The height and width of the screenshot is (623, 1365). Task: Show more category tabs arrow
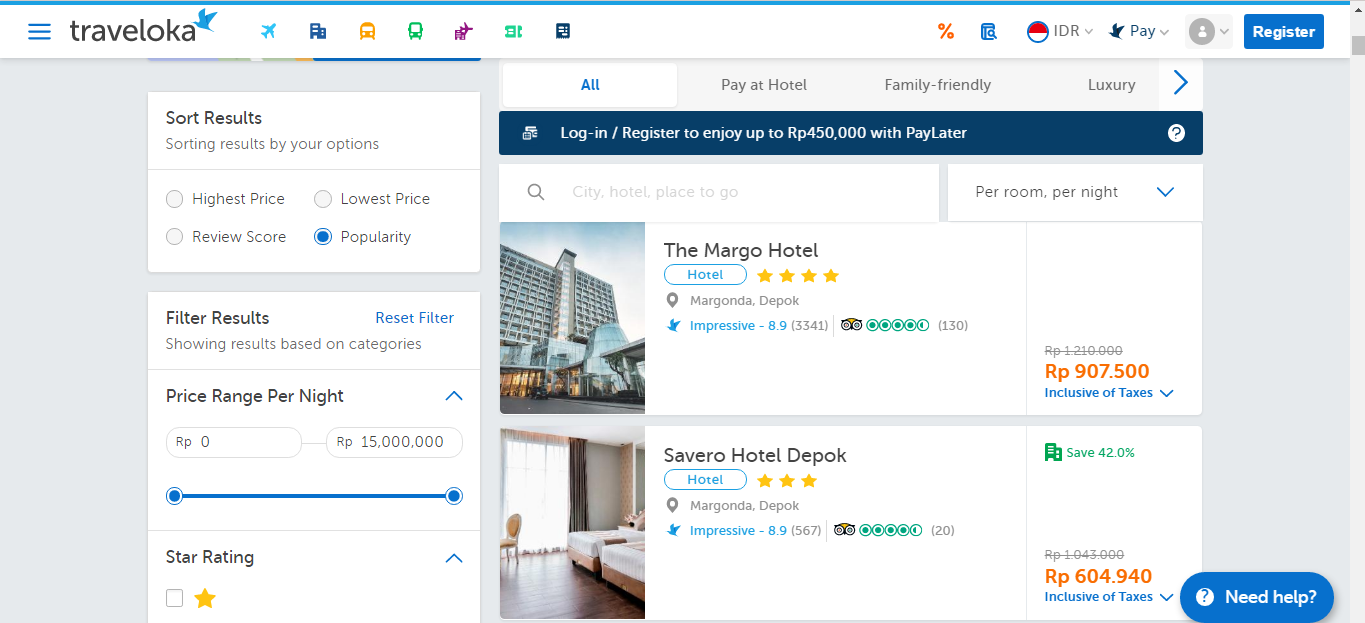[1181, 84]
